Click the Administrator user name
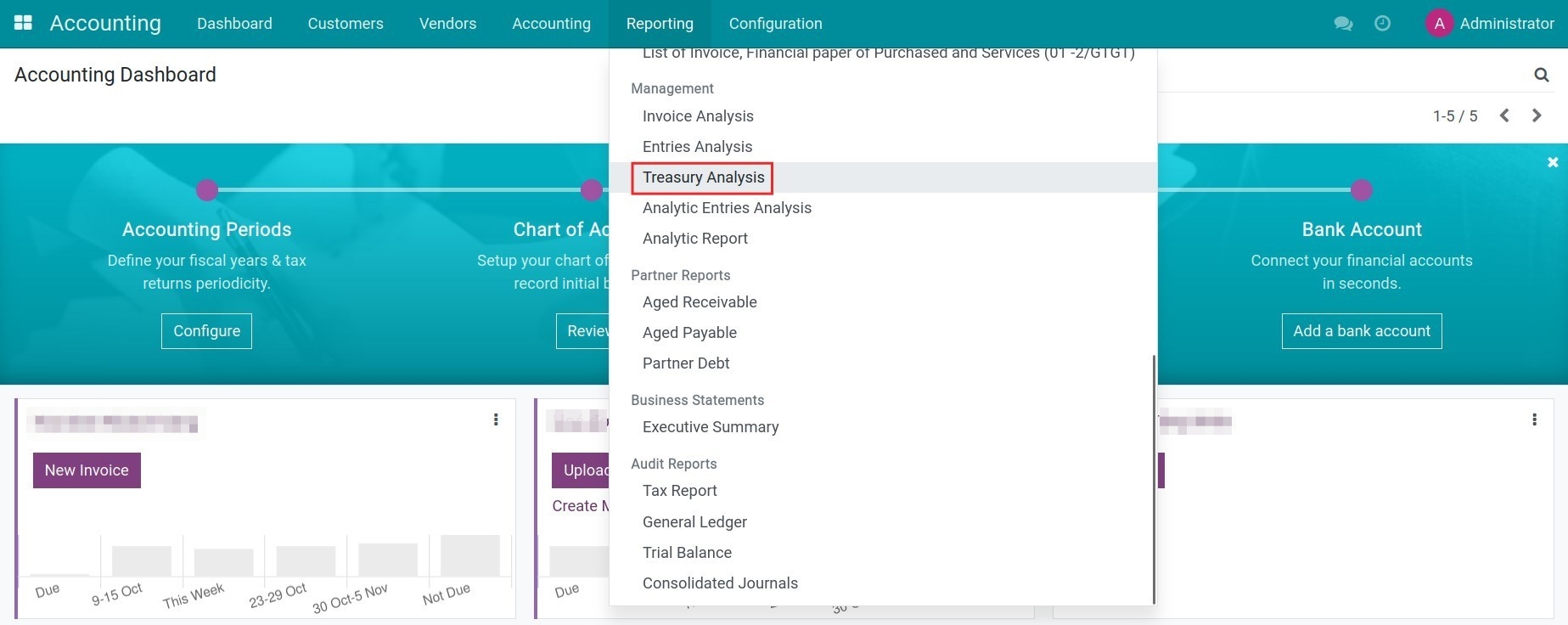The image size is (1568, 625). point(1507,24)
